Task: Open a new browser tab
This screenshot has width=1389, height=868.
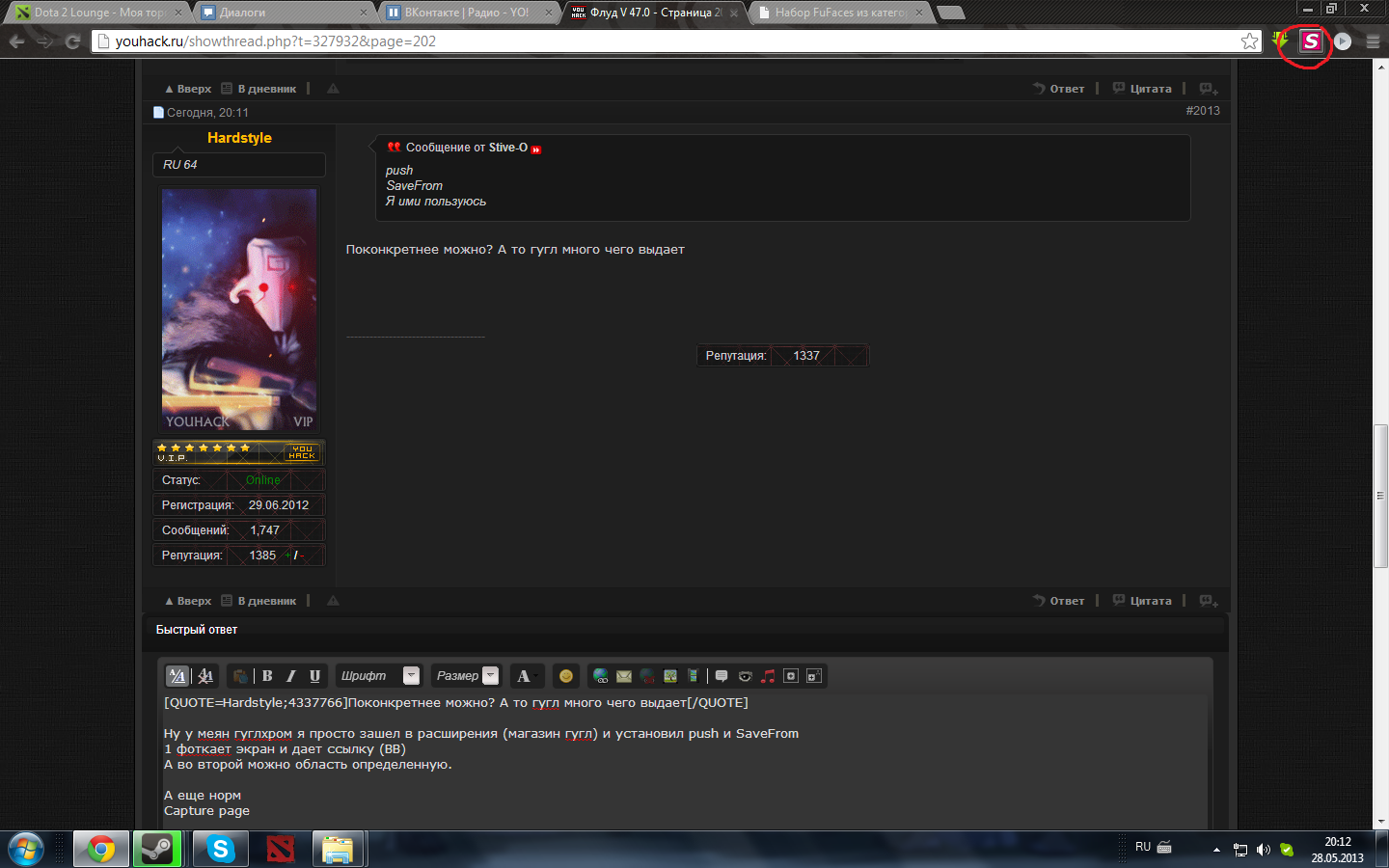Action: (950, 13)
